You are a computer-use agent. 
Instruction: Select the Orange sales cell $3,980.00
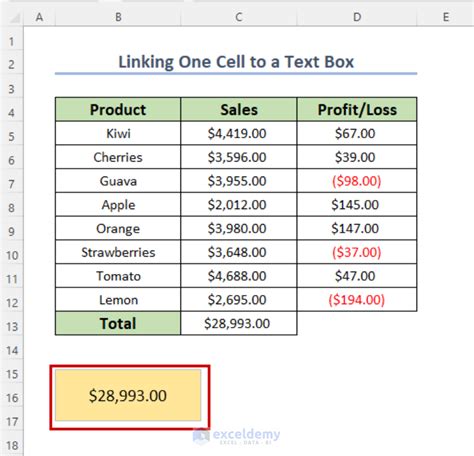[239, 228]
